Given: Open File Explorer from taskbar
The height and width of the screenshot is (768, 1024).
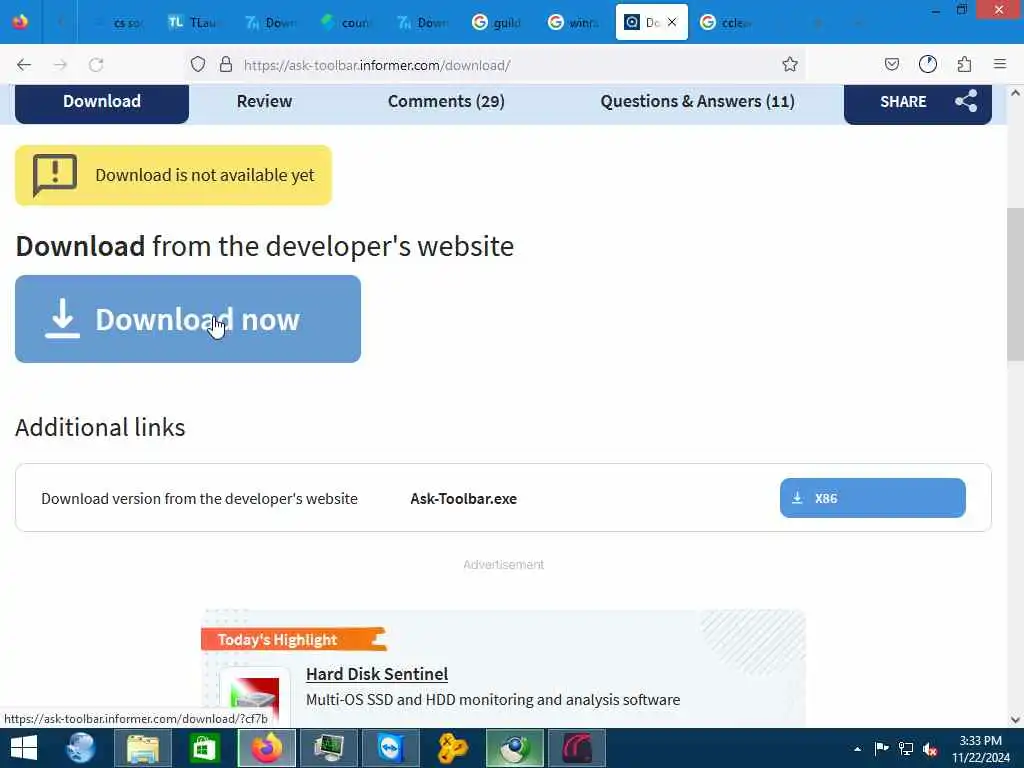Looking at the screenshot, I should pos(142,748).
